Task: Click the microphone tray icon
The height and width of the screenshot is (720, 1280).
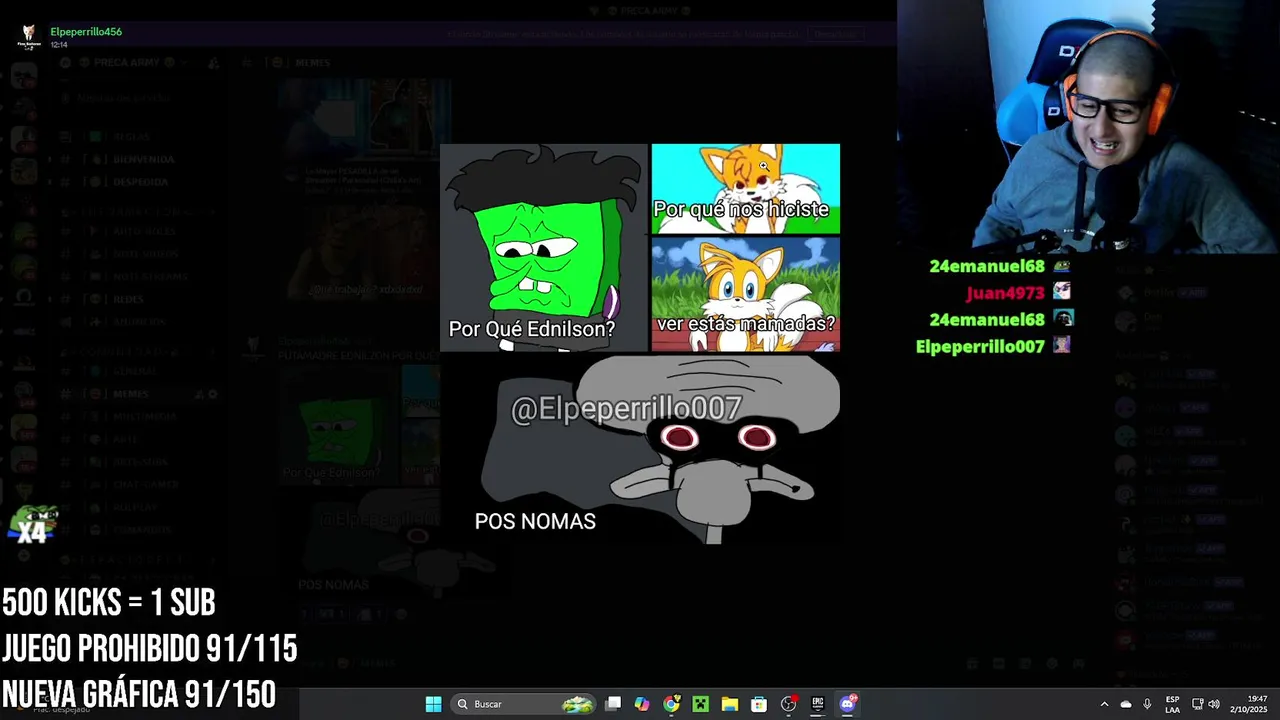Action: coord(1147,704)
